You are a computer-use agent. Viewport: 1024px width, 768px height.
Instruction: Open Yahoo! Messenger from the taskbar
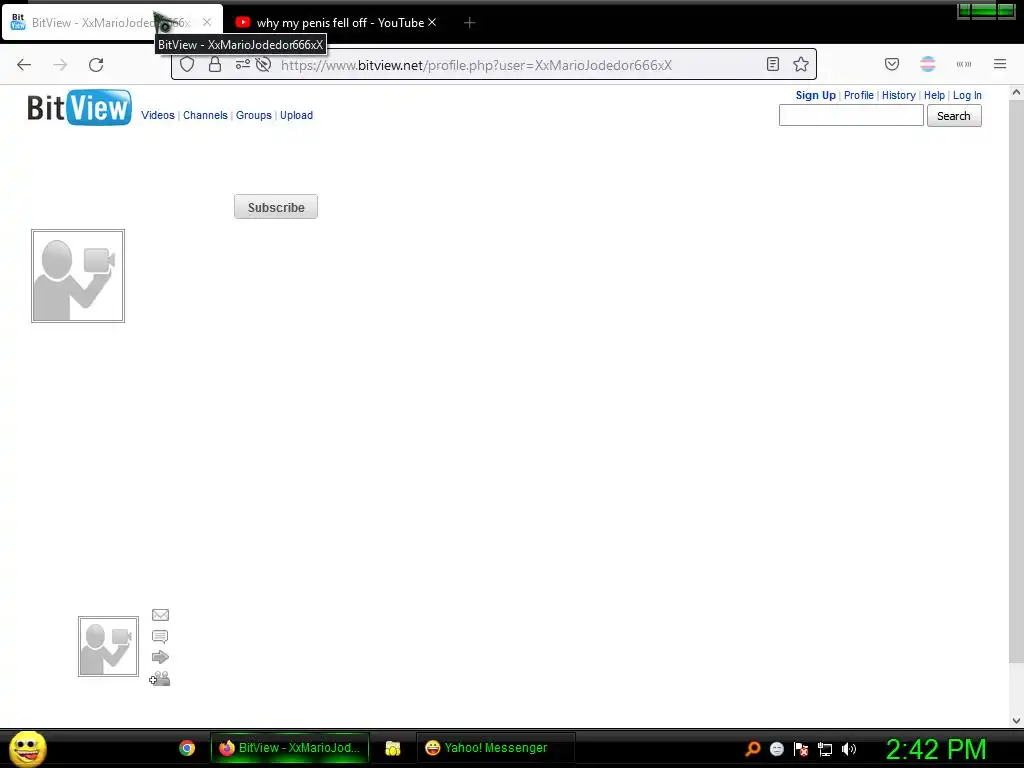(x=495, y=748)
